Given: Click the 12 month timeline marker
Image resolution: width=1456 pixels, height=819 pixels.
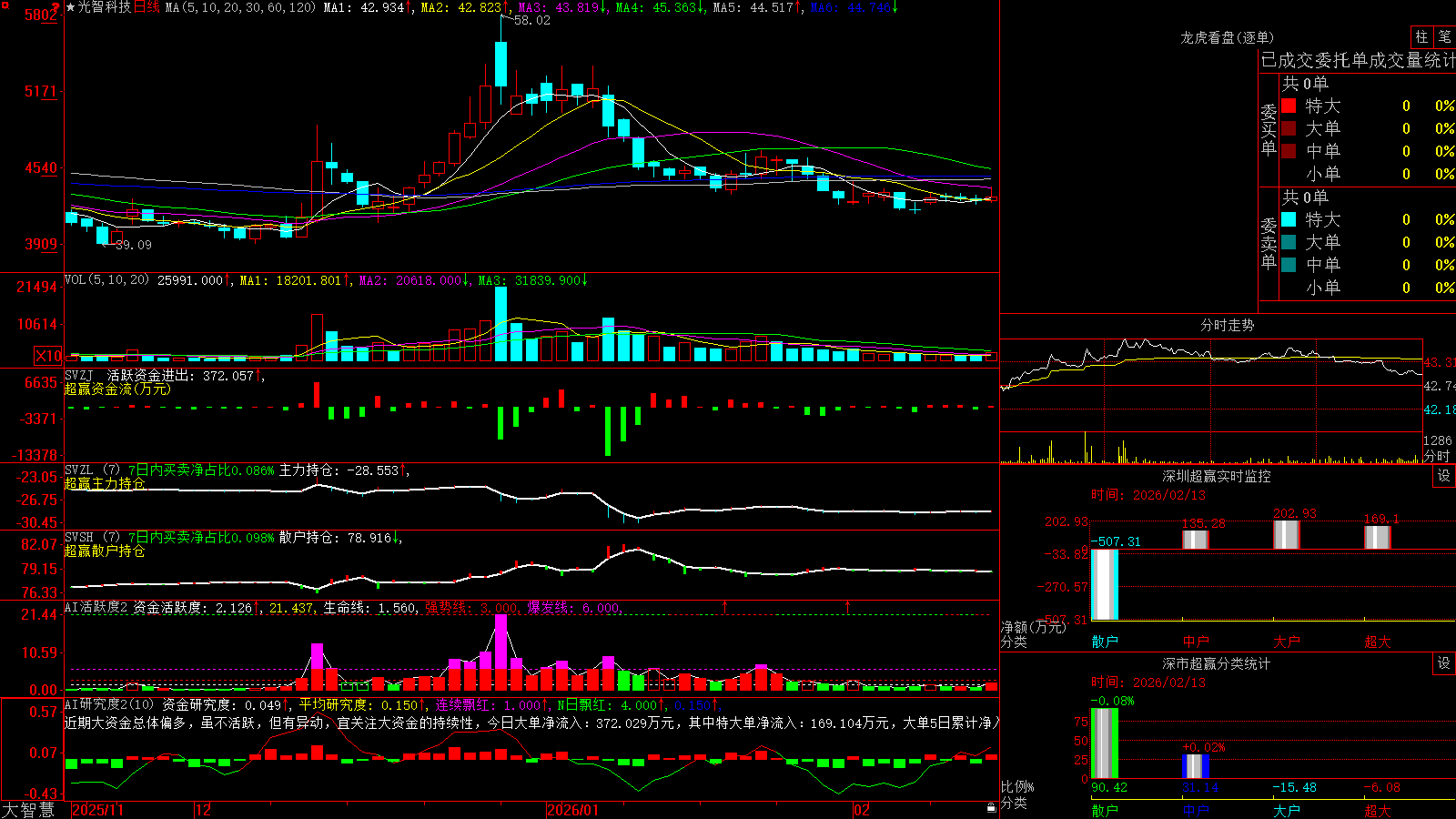Looking at the screenshot, I should (204, 810).
